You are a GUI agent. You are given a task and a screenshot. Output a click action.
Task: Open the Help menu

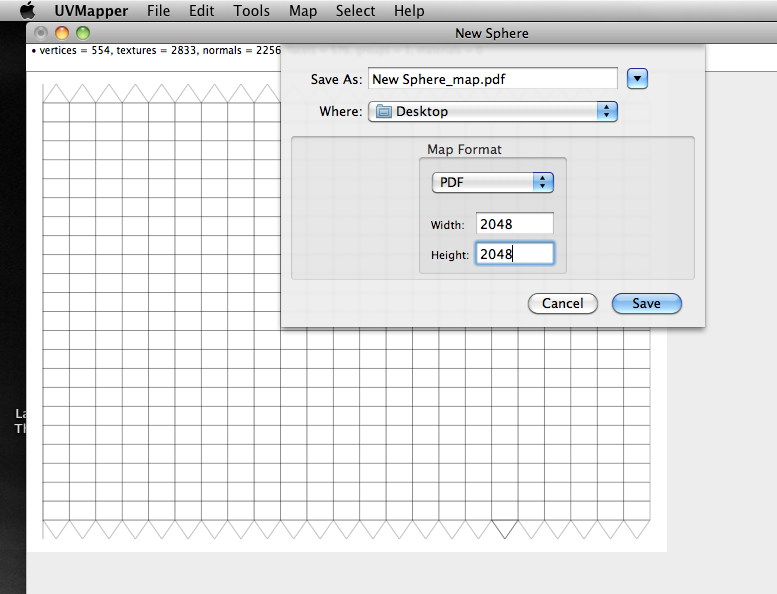409,11
